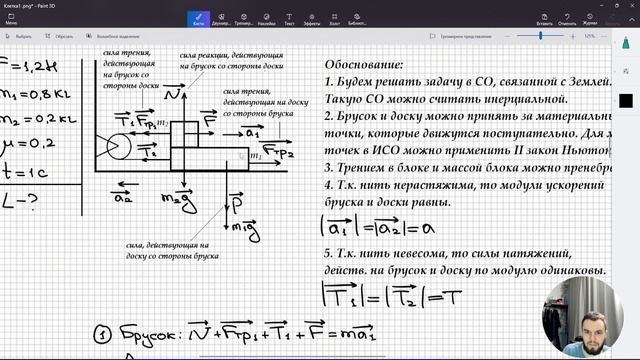Click the label 'сила реакции, действующая'
The image size is (640, 360).
coord(231,55)
